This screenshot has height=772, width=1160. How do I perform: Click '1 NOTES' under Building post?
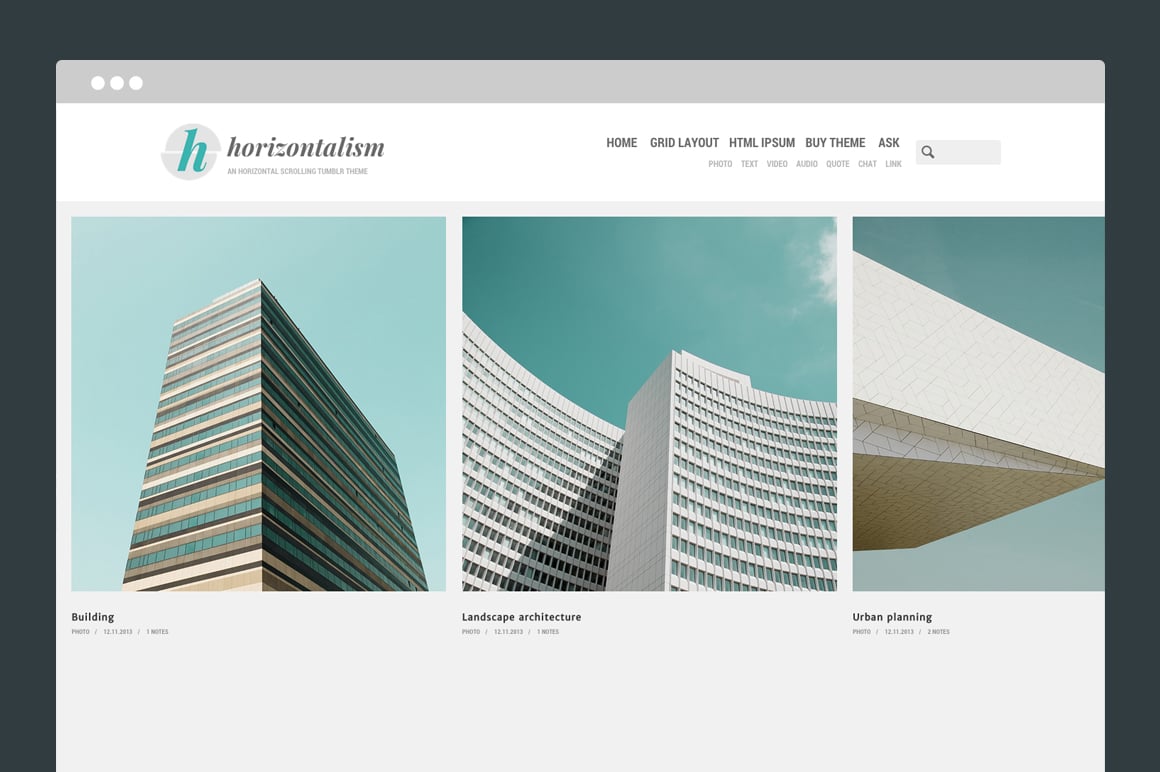158,632
